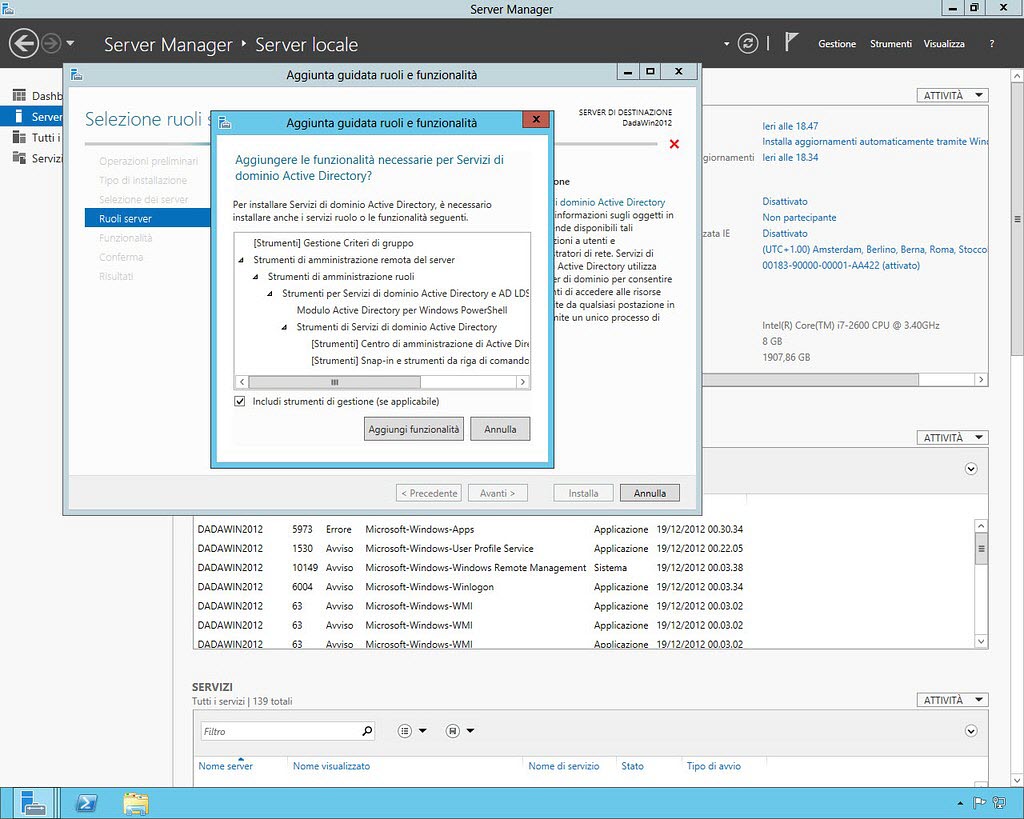Open the notifications flag icon
1024x819 pixels.
click(791, 43)
